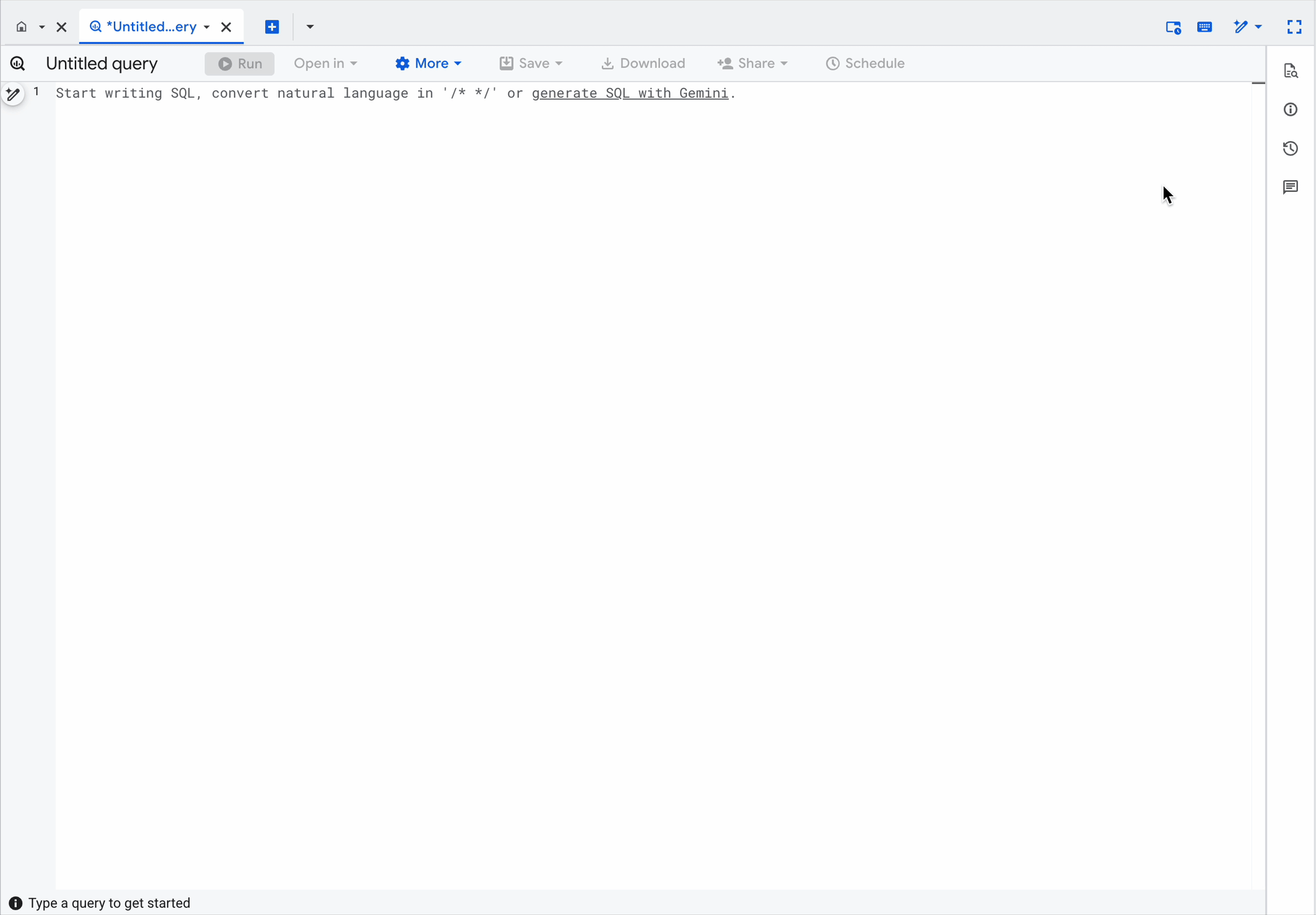Screen dimensions: 1316x915
Task: Open version history in right sidebar
Action: click(x=1290, y=149)
